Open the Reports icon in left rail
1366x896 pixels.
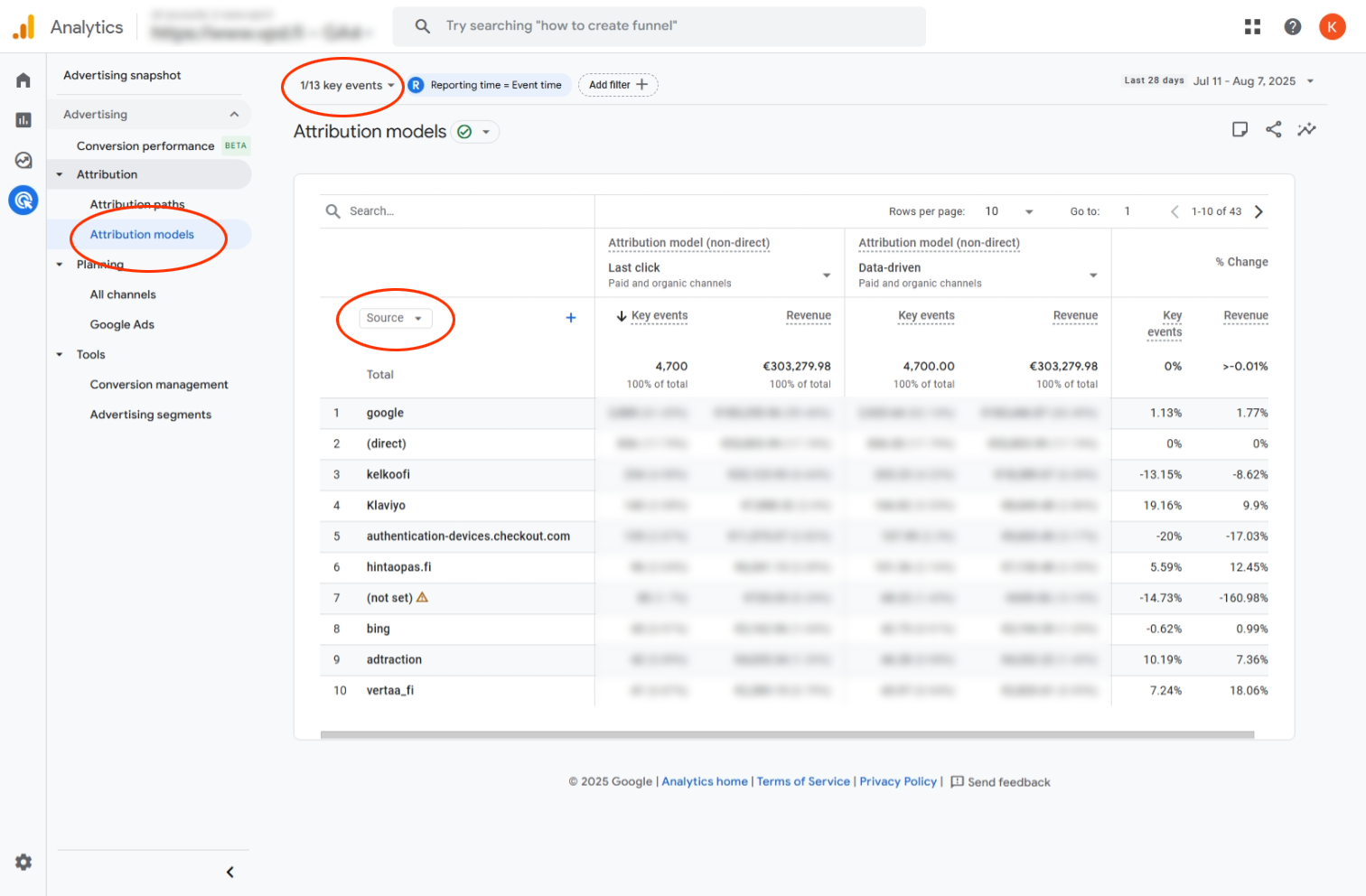23,120
